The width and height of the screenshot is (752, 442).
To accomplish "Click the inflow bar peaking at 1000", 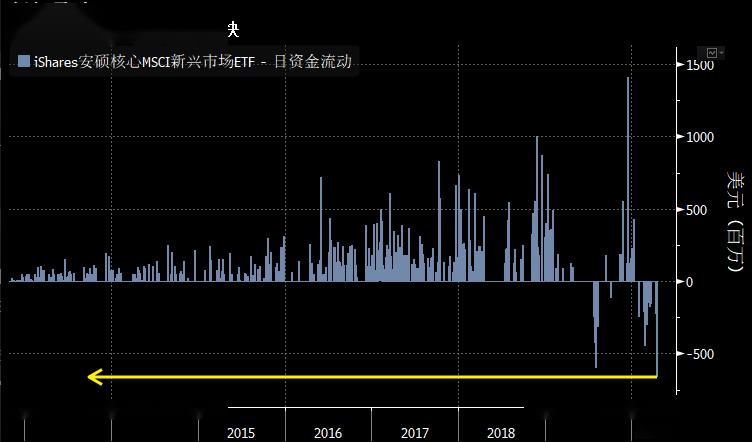I will [537, 209].
